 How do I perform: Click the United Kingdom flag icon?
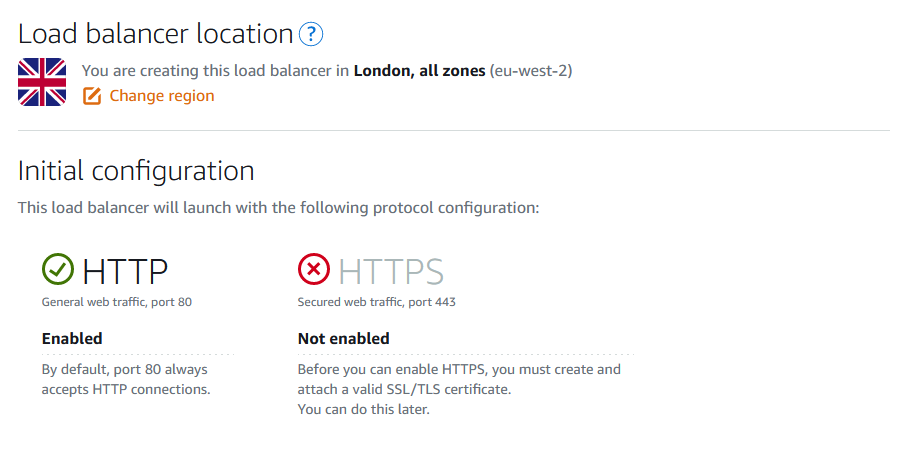point(42,82)
